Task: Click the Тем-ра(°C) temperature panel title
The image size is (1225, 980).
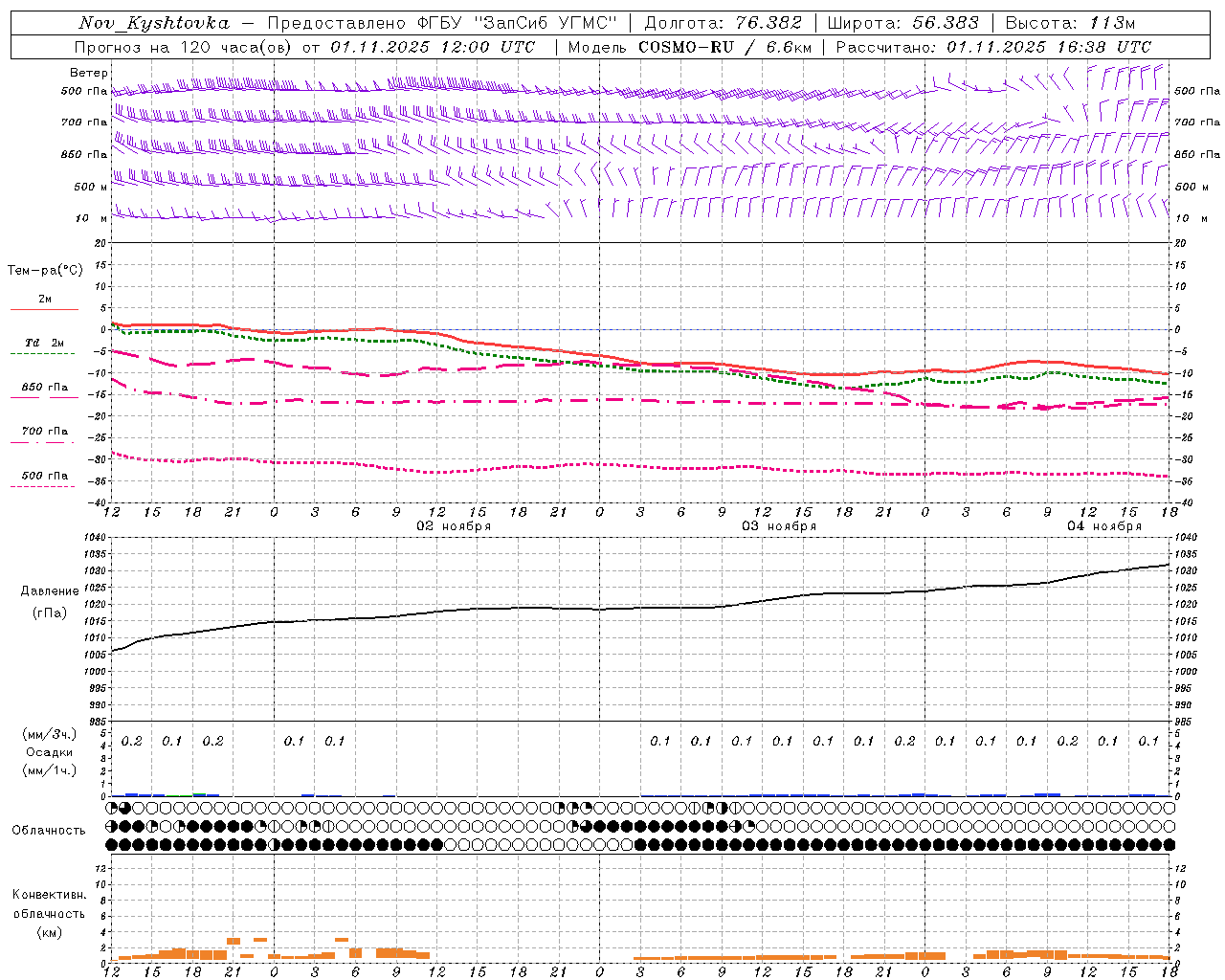Action: (x=45, y=271)
